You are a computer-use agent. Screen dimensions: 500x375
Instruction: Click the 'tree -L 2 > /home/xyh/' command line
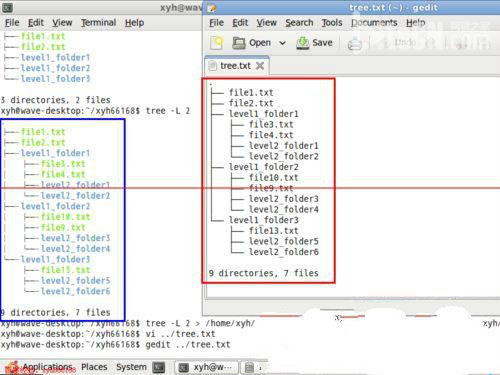[128, 323]
